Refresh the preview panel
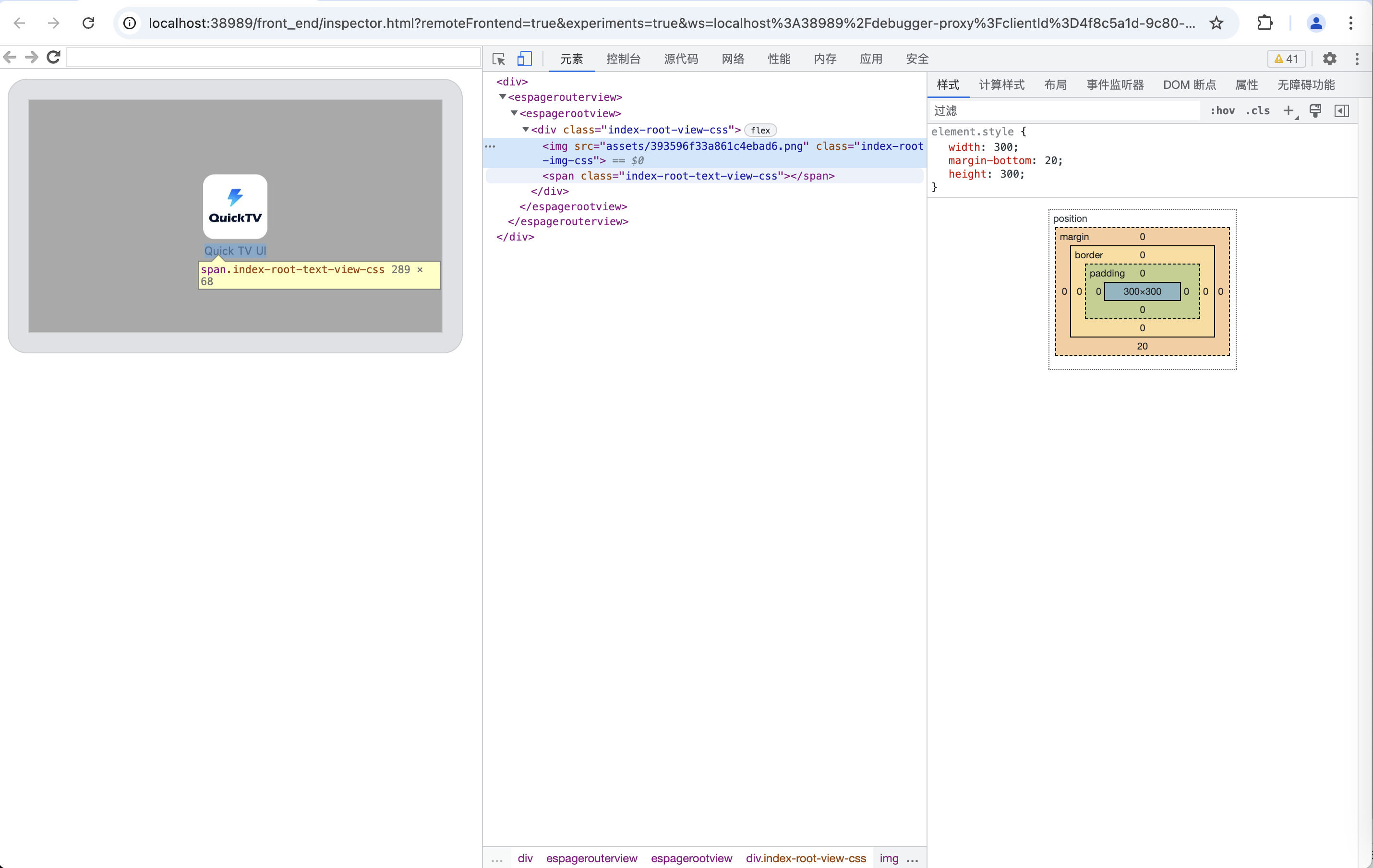The height and width of the screenshot is (868, 1373). 54,57
